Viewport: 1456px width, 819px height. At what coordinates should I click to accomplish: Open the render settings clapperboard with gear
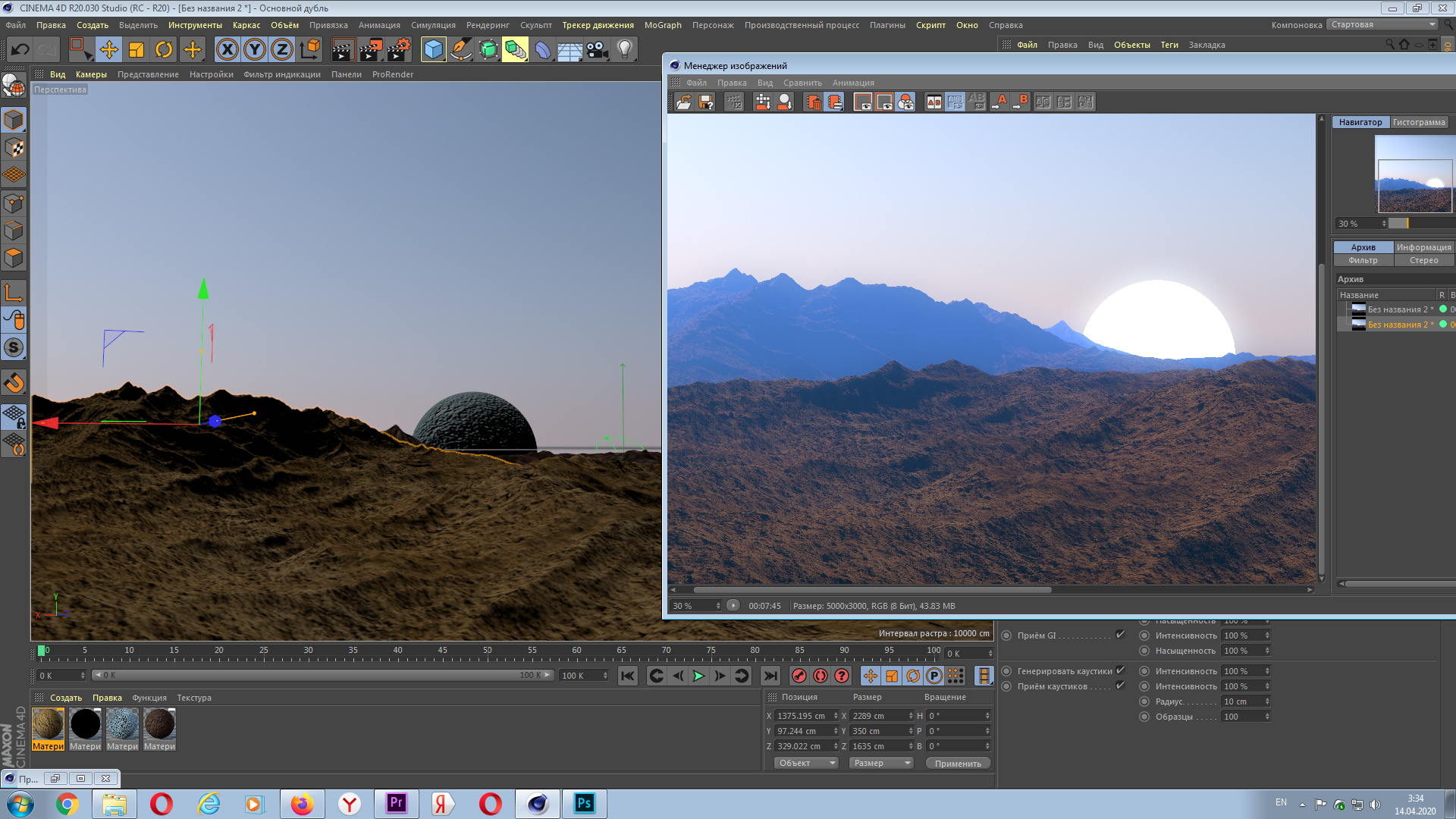[399, 50]
